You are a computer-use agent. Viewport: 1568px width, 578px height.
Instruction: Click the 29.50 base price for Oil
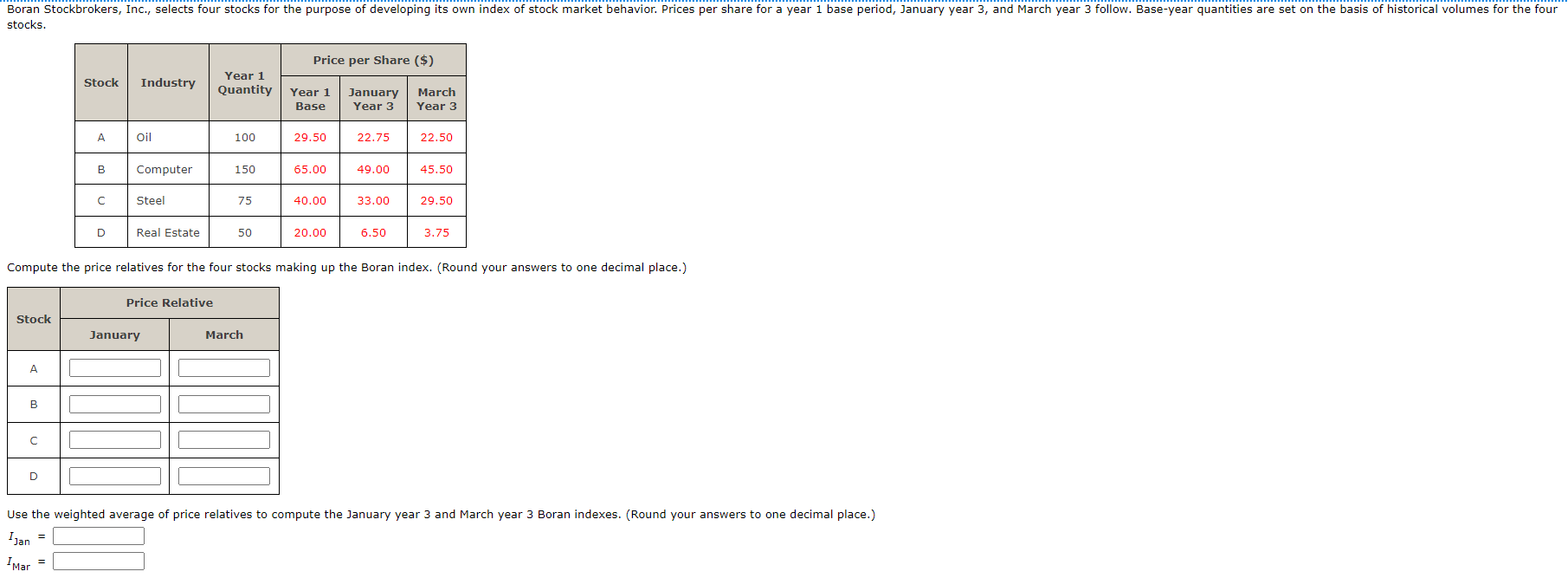click(310, 138)
